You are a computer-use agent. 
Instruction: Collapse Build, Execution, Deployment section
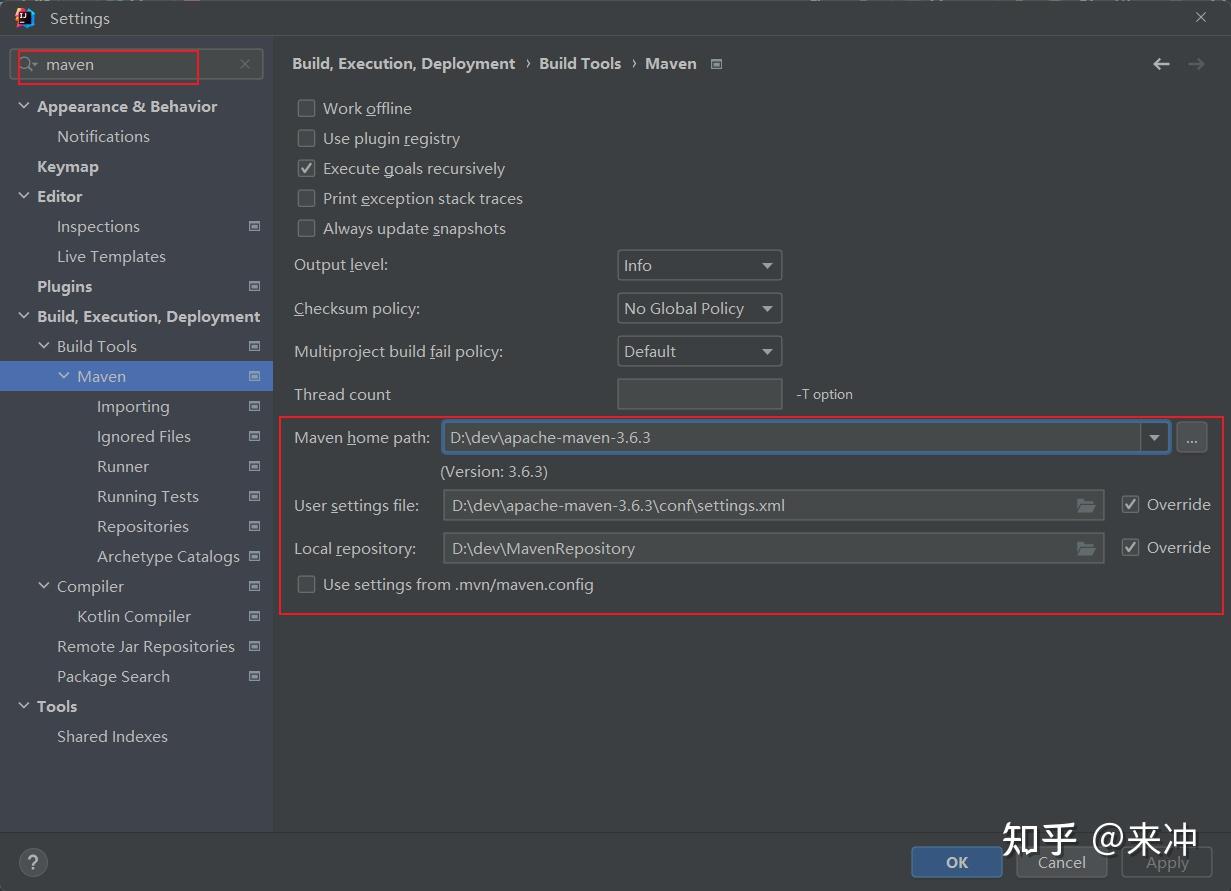click(24, 316)
